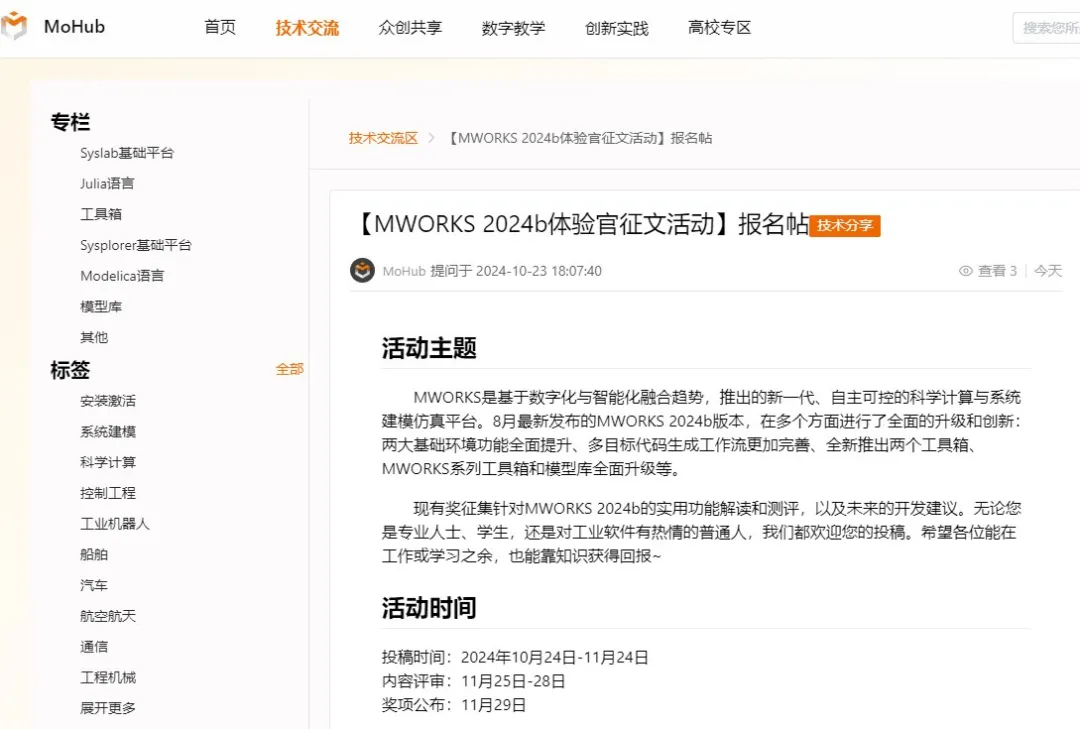
Task: Switch to the 众创共享 section
Action: (x=410, y=27)
